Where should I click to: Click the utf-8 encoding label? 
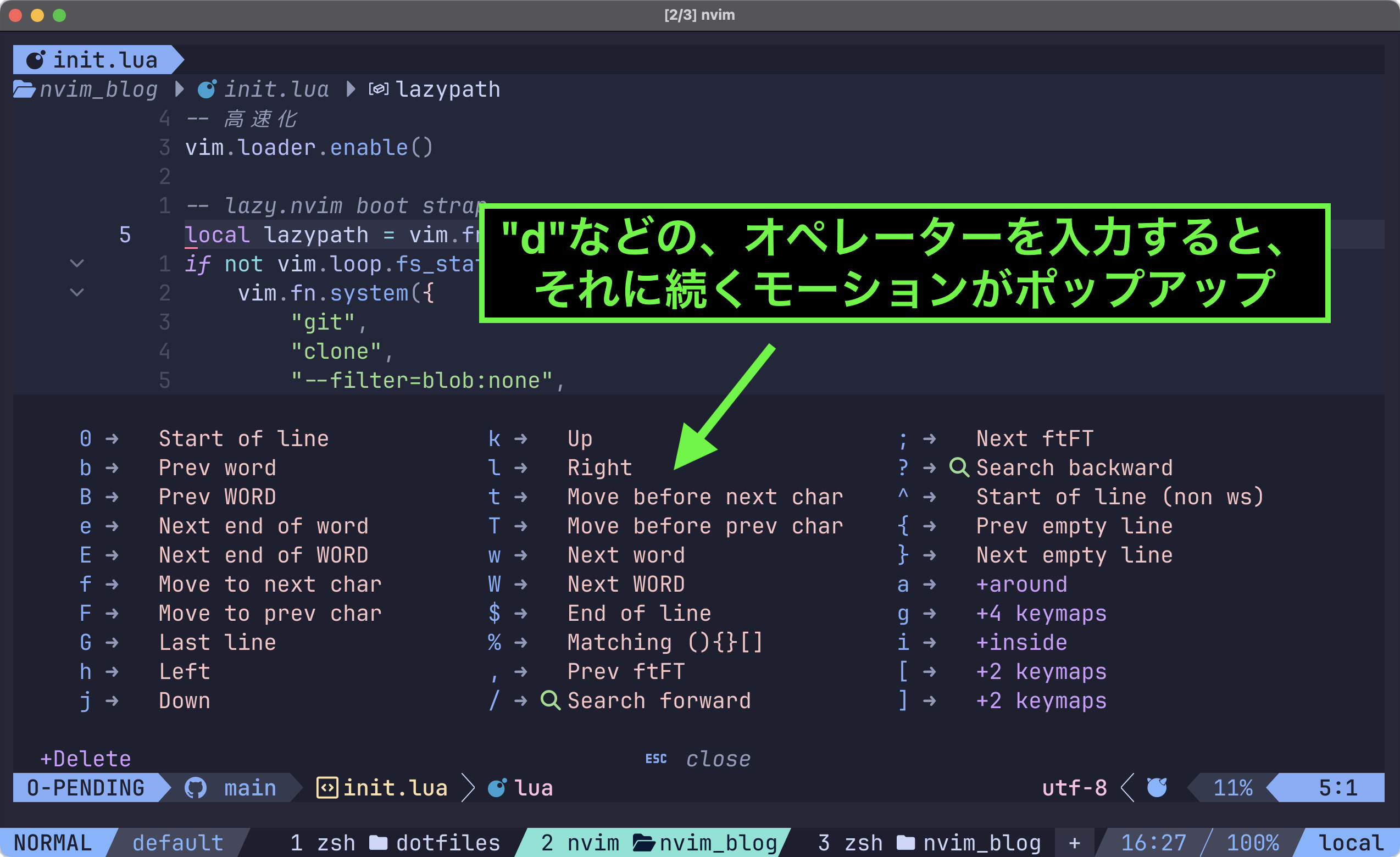pos(1074,788)
